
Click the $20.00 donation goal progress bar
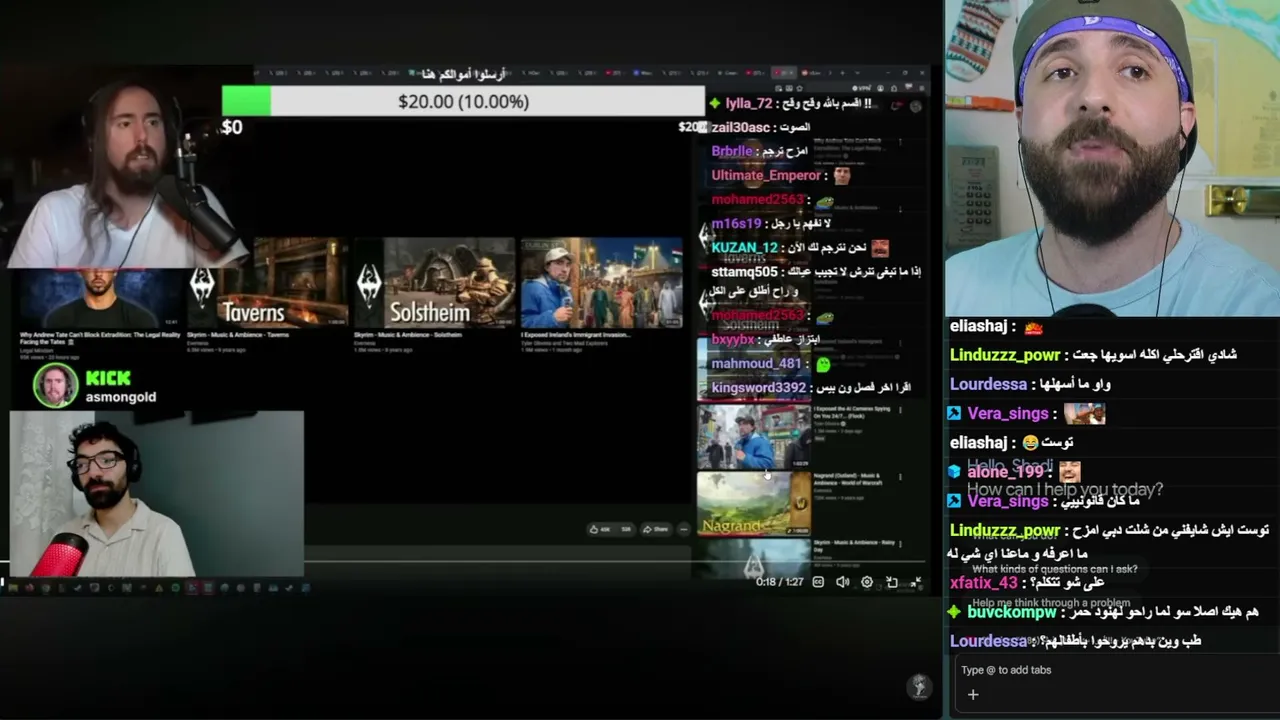click(x=463, y=101)
